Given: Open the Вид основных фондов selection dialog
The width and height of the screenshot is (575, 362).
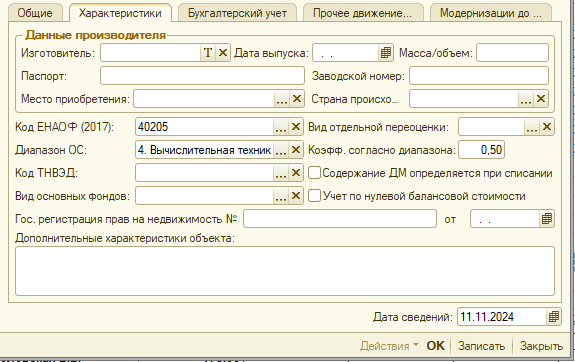Looking at the screenshot, I should tap(281, 196).
